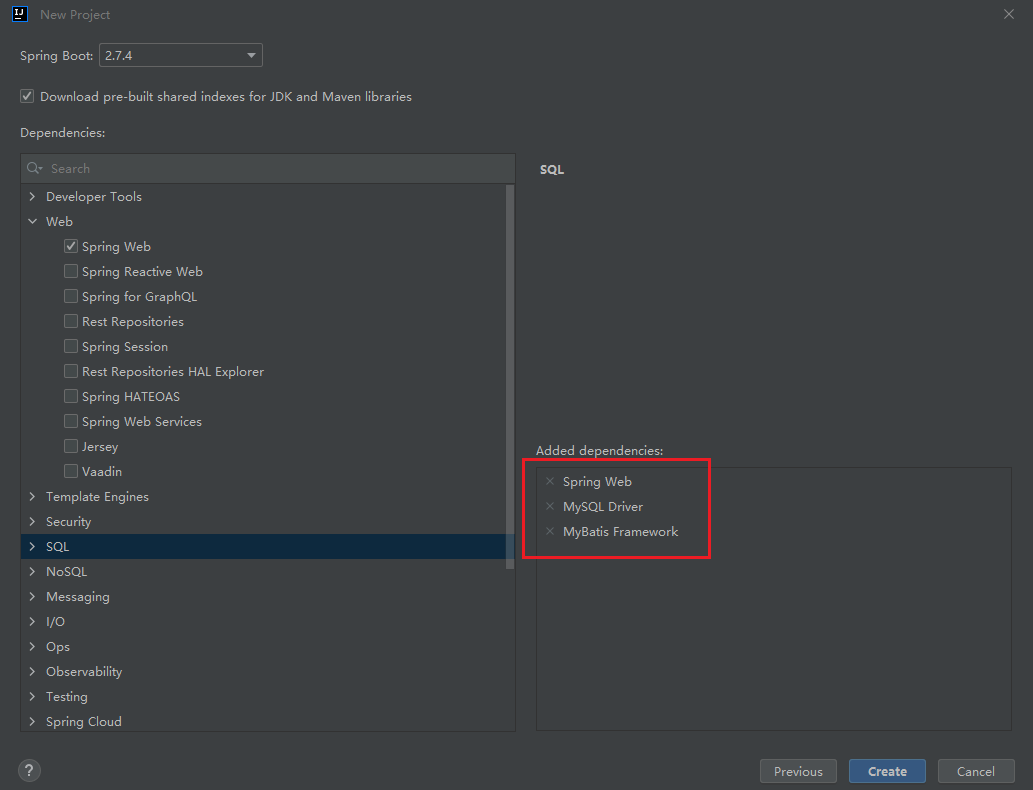The width and height of the screenshot is (1033, 790).
Task: Select the SQL tree row label
Action: click(57, 547)
